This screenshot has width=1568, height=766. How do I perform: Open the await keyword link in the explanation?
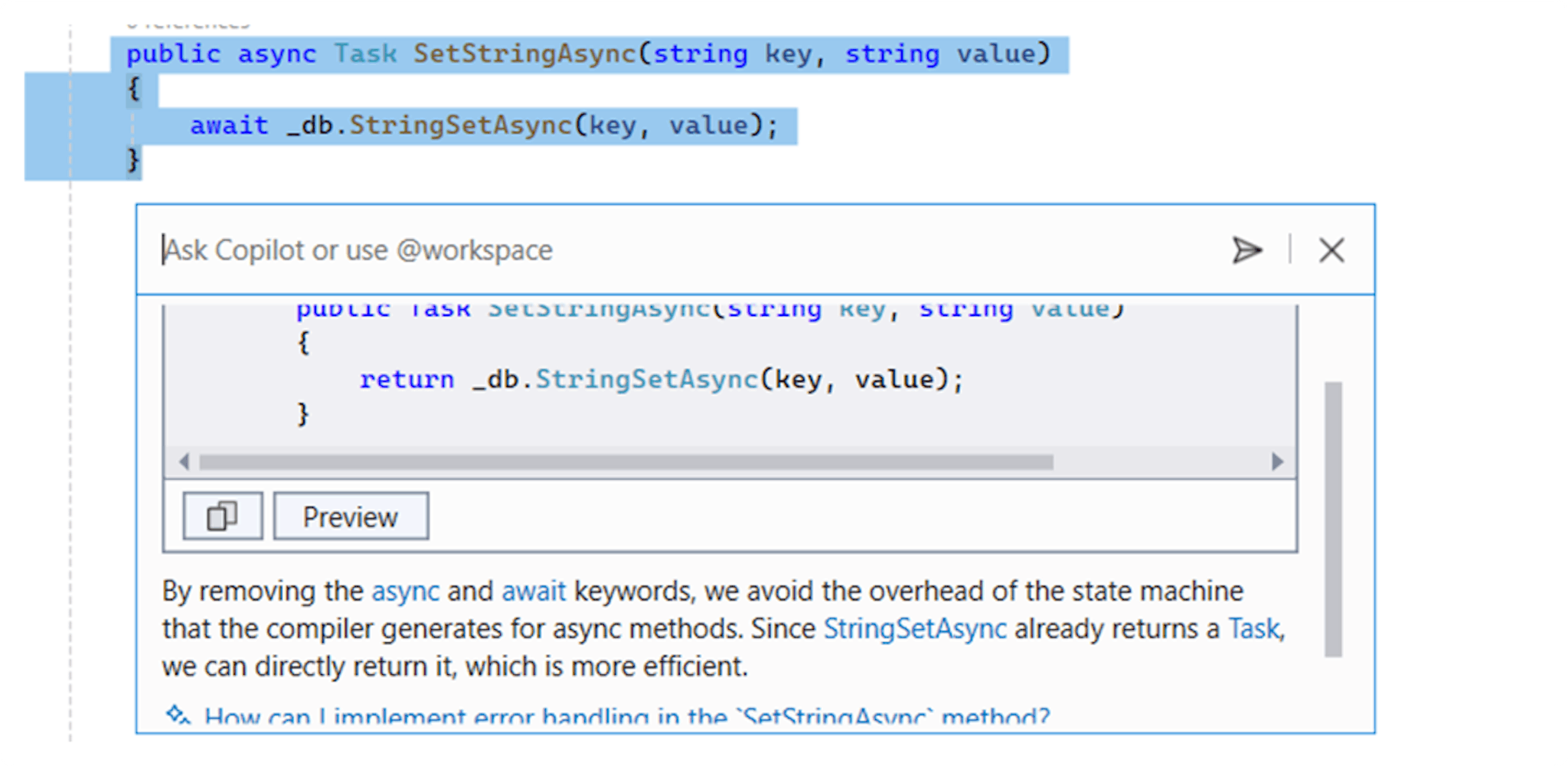[x=534, y=592]
